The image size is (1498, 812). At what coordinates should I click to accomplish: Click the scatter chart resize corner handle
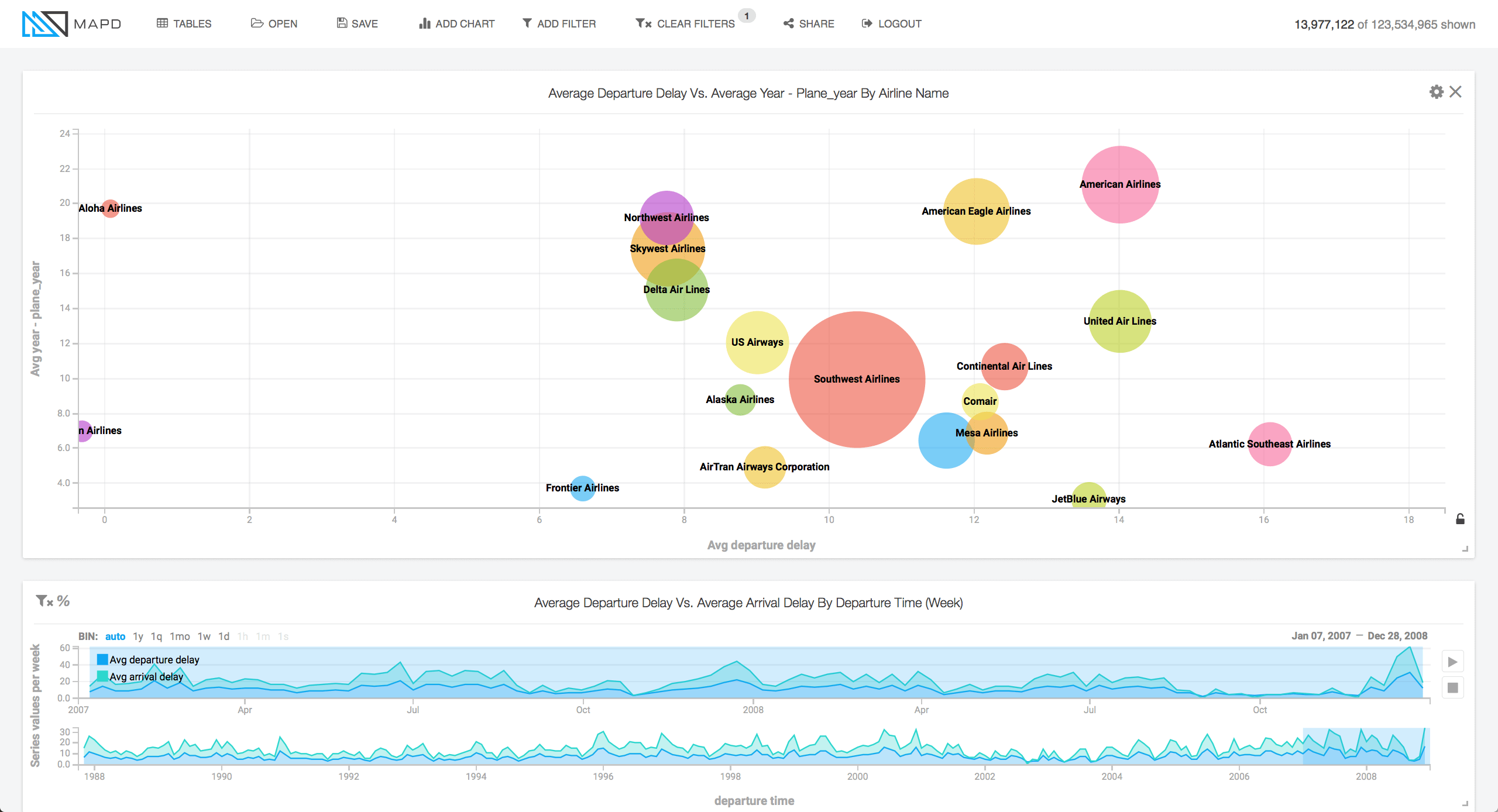click(1465, 549)
